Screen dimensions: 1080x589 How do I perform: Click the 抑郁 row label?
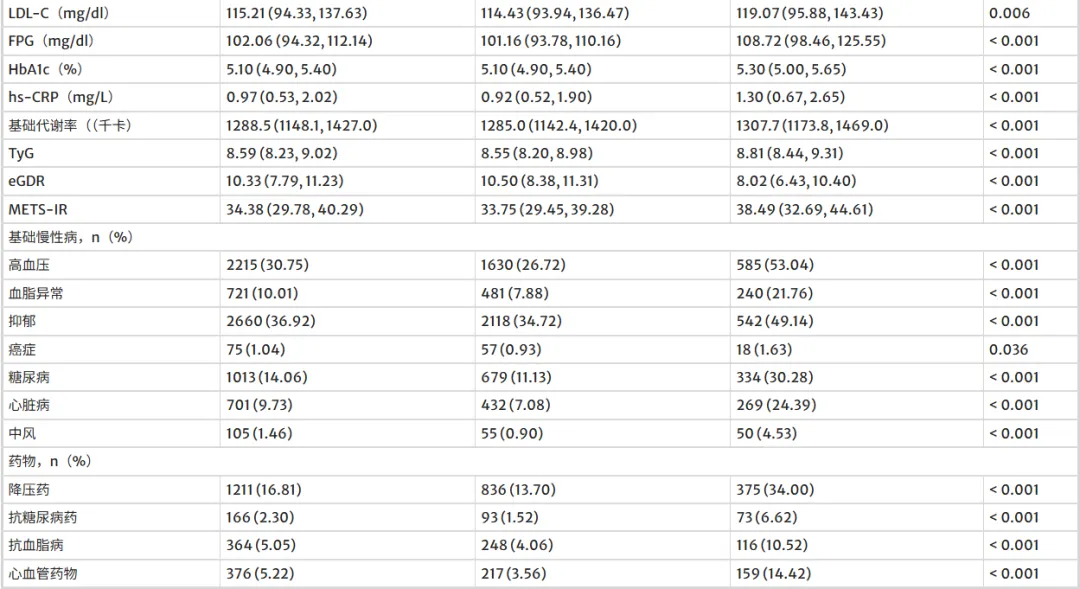pos(22,321)
